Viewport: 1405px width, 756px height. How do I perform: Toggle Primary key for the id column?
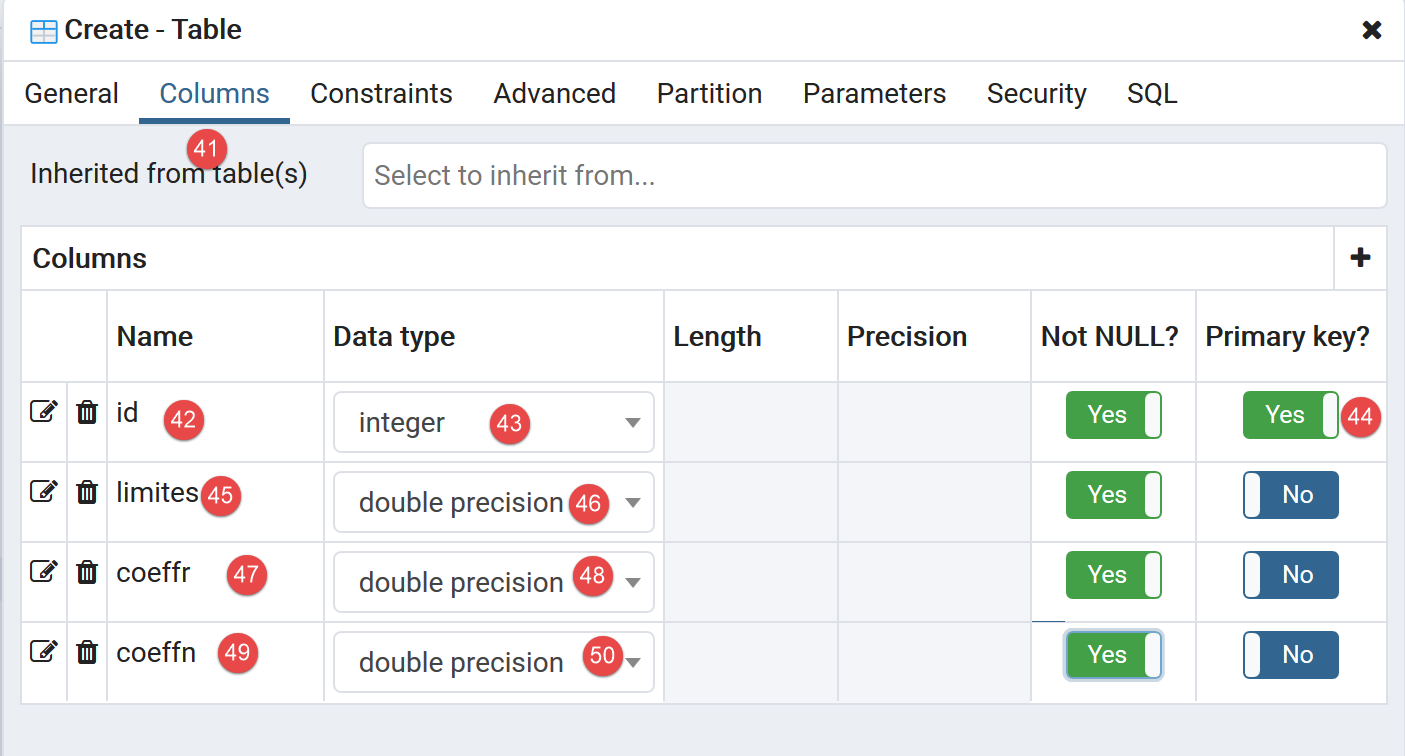(x=1290, y=415)
